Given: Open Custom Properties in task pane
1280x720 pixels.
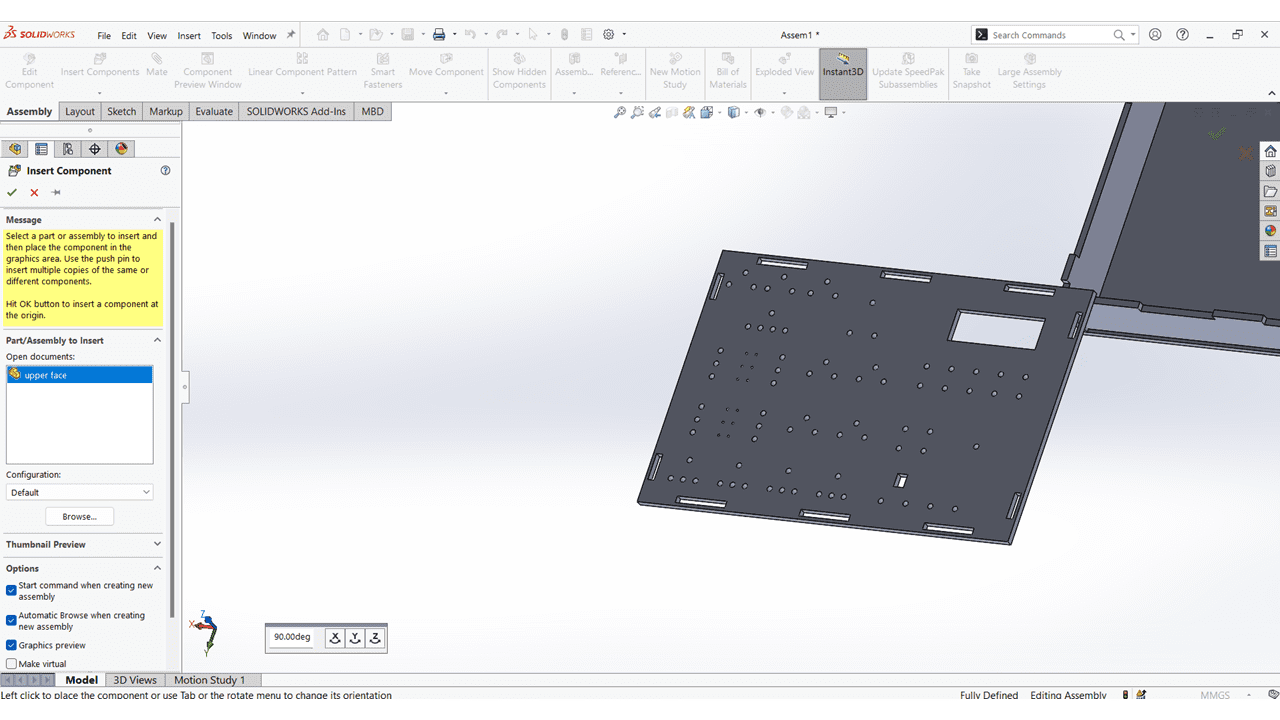Looking at the screenshot, I should point(1270,251).
